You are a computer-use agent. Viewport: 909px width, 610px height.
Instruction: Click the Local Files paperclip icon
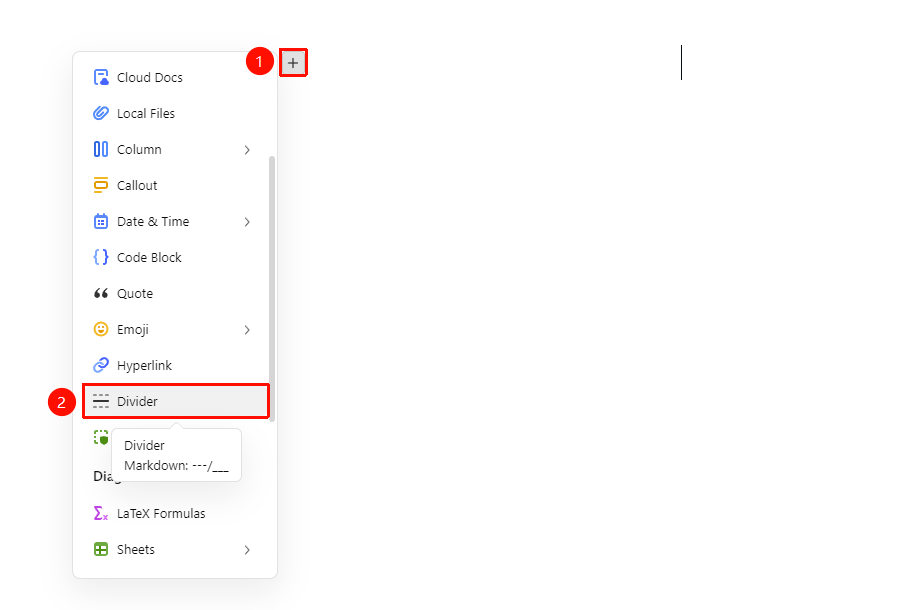(101, 113)
